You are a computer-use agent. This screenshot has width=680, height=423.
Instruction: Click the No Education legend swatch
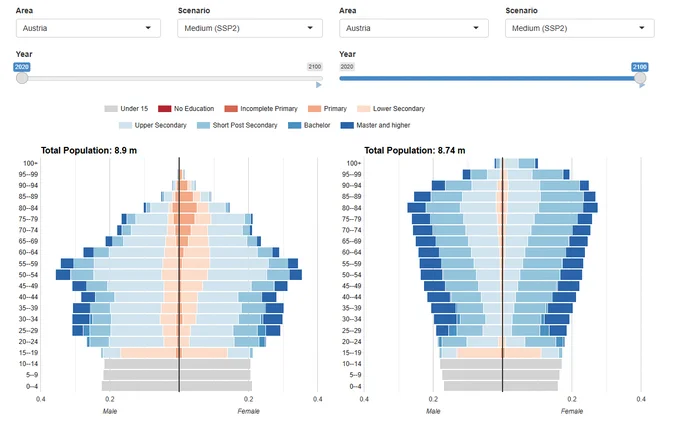coord(165,108)
